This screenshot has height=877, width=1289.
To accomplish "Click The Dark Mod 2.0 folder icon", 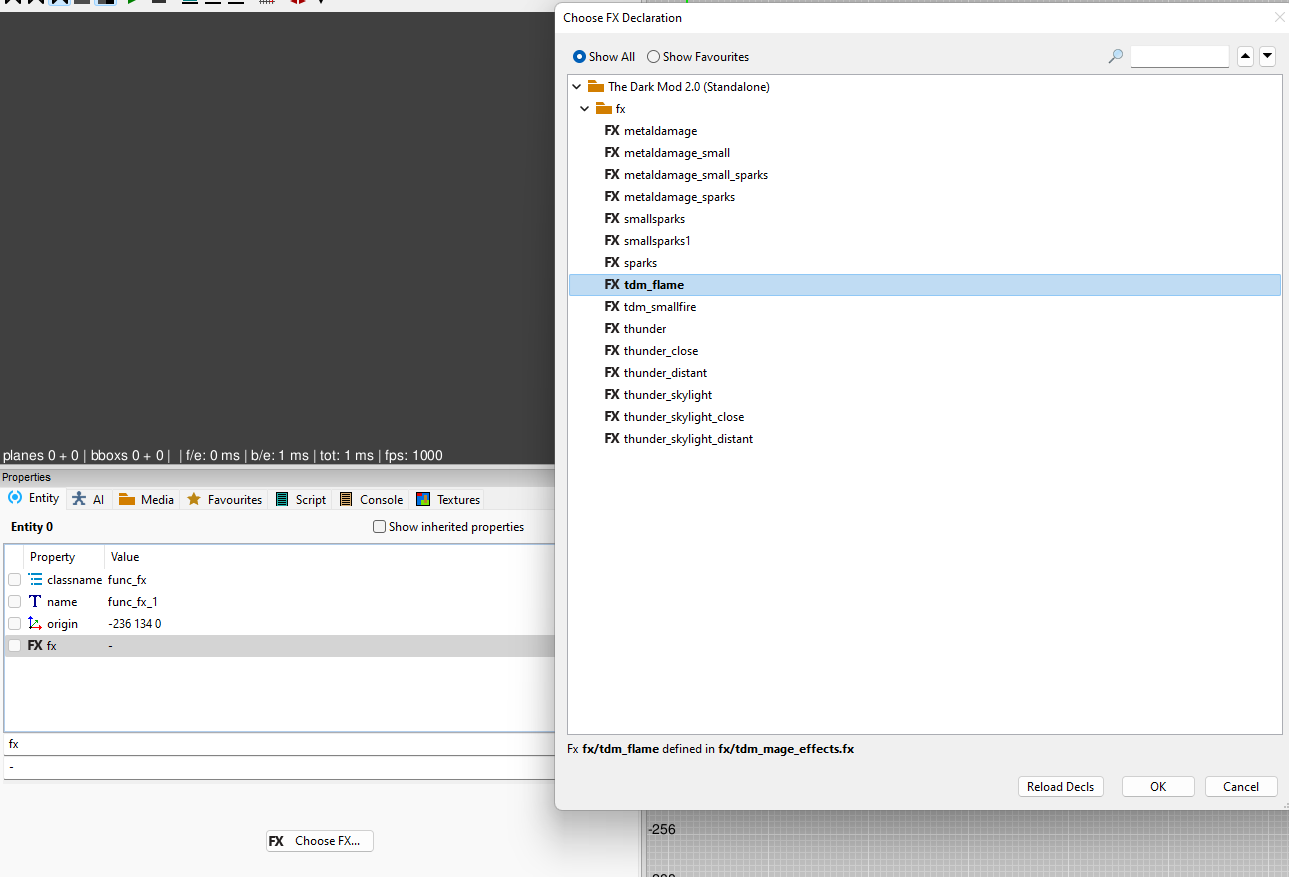I will (596, 87).
